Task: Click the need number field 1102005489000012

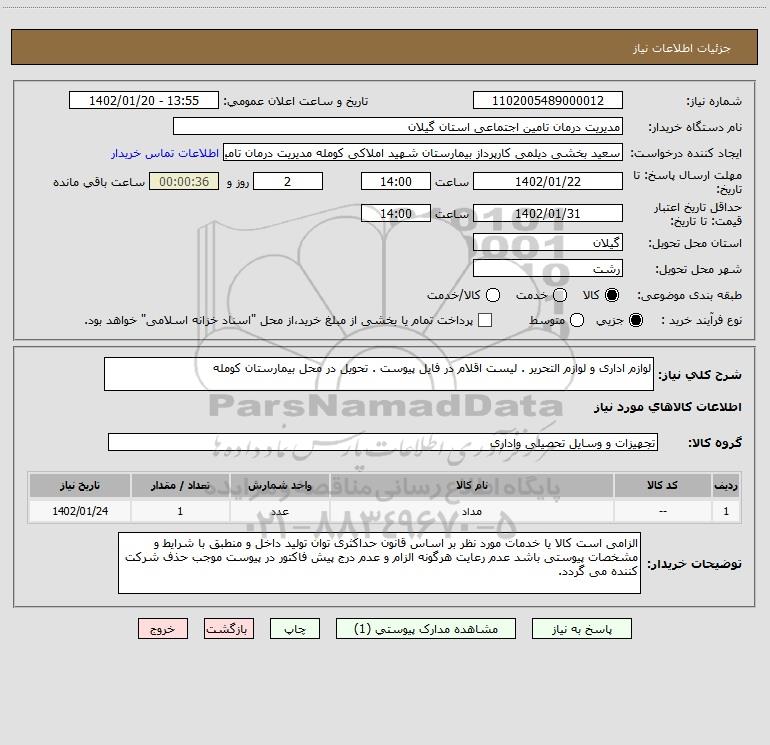Action: 548,101
